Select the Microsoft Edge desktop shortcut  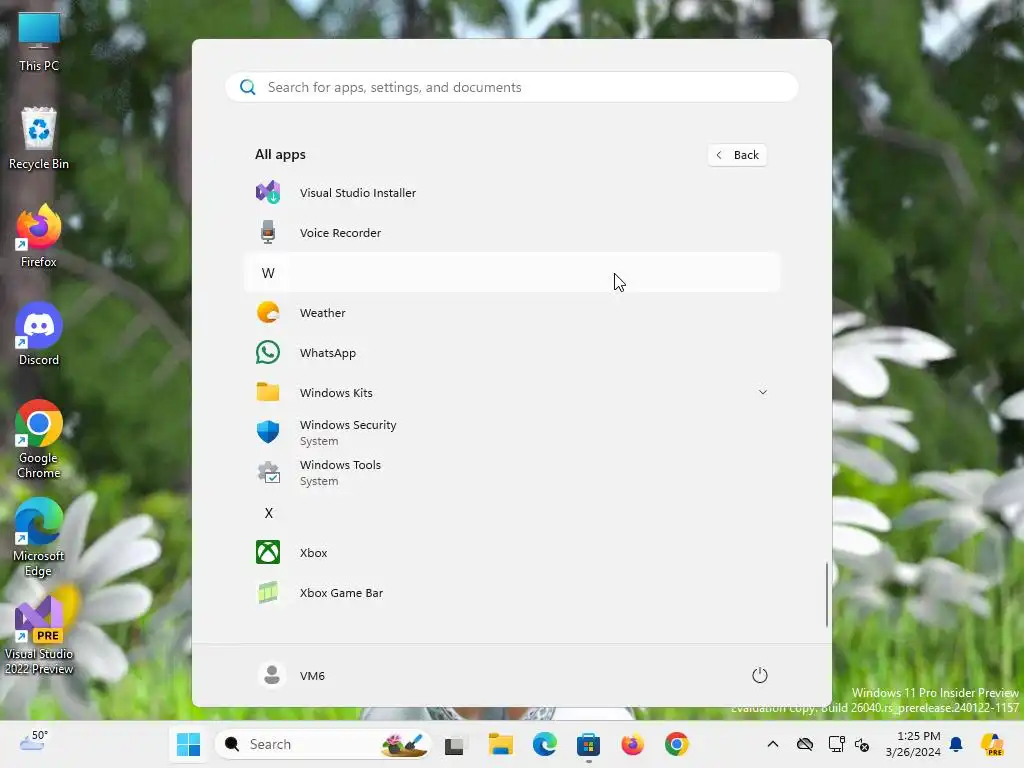(x=39, y=537)
